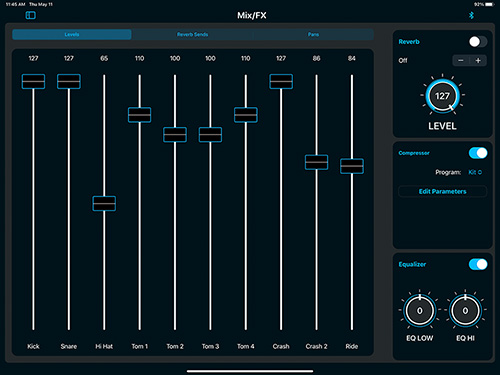Click the Reverb LEVEL knob

click(442, 96)
